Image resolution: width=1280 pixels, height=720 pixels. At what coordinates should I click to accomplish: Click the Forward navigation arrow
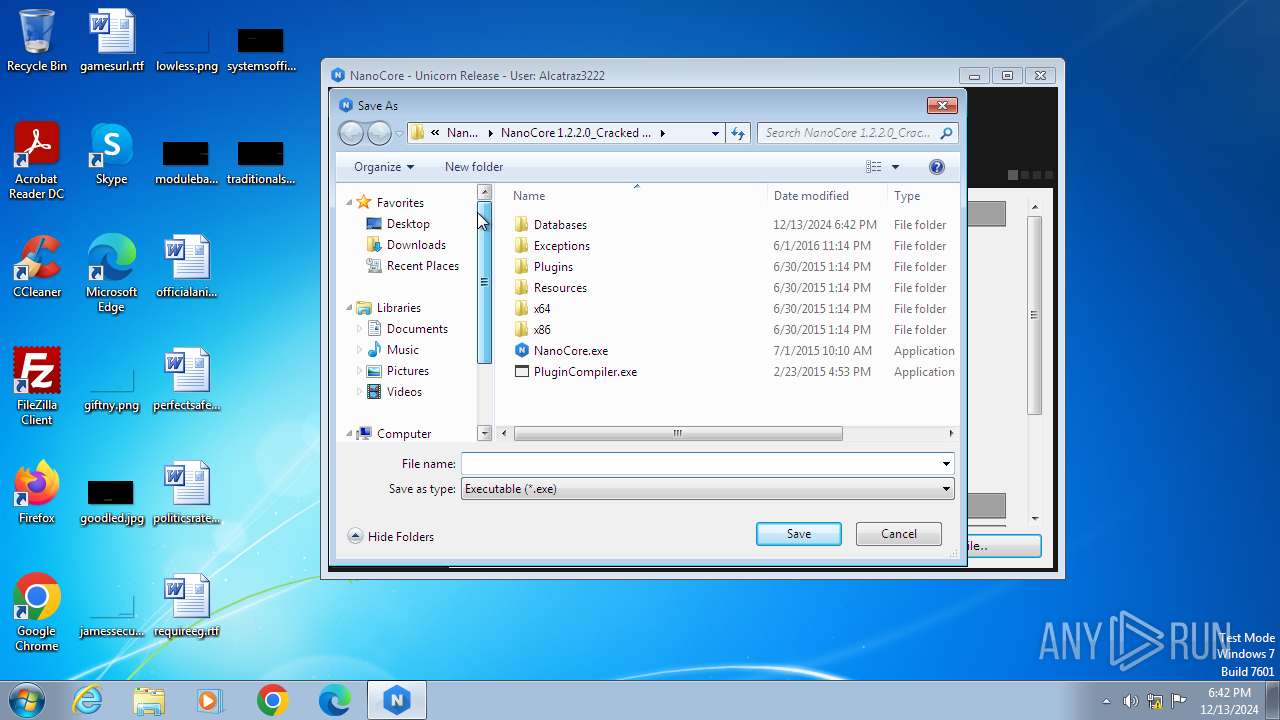click(x=379, y=133)
